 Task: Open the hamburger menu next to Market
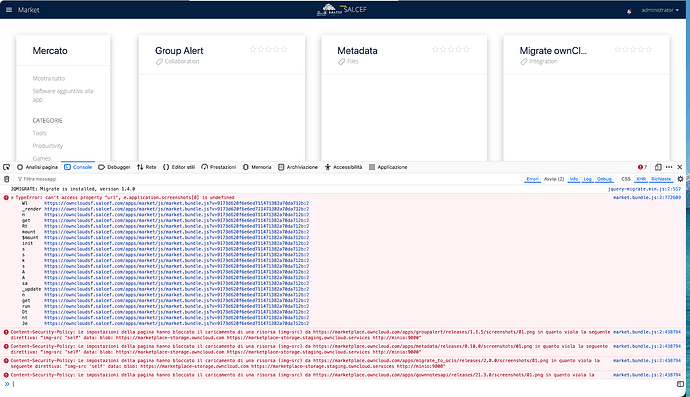tap(9, 10)
